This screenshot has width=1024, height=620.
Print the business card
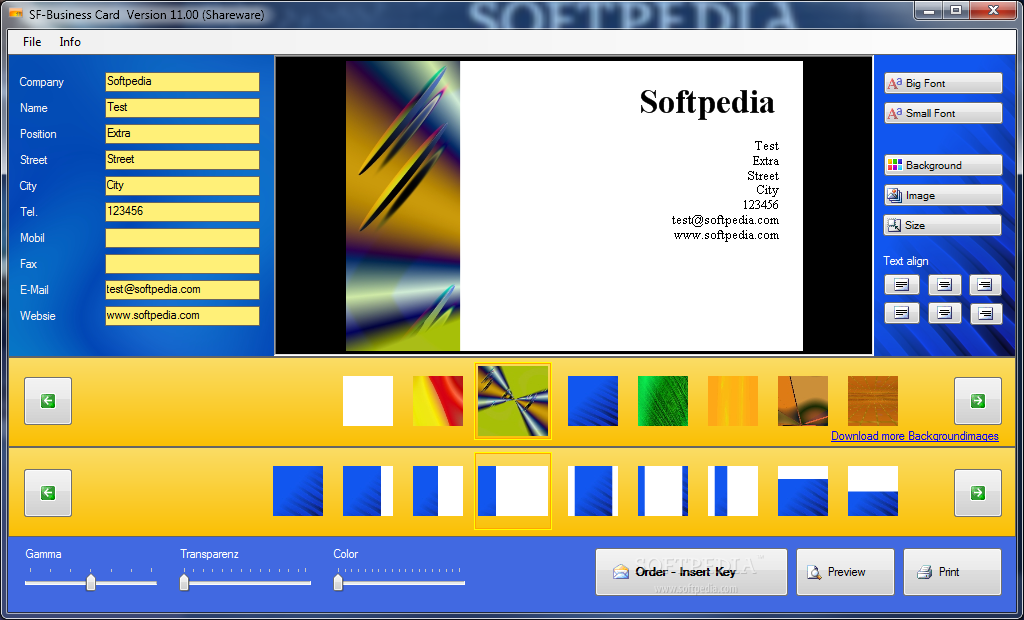coord(952,572)
